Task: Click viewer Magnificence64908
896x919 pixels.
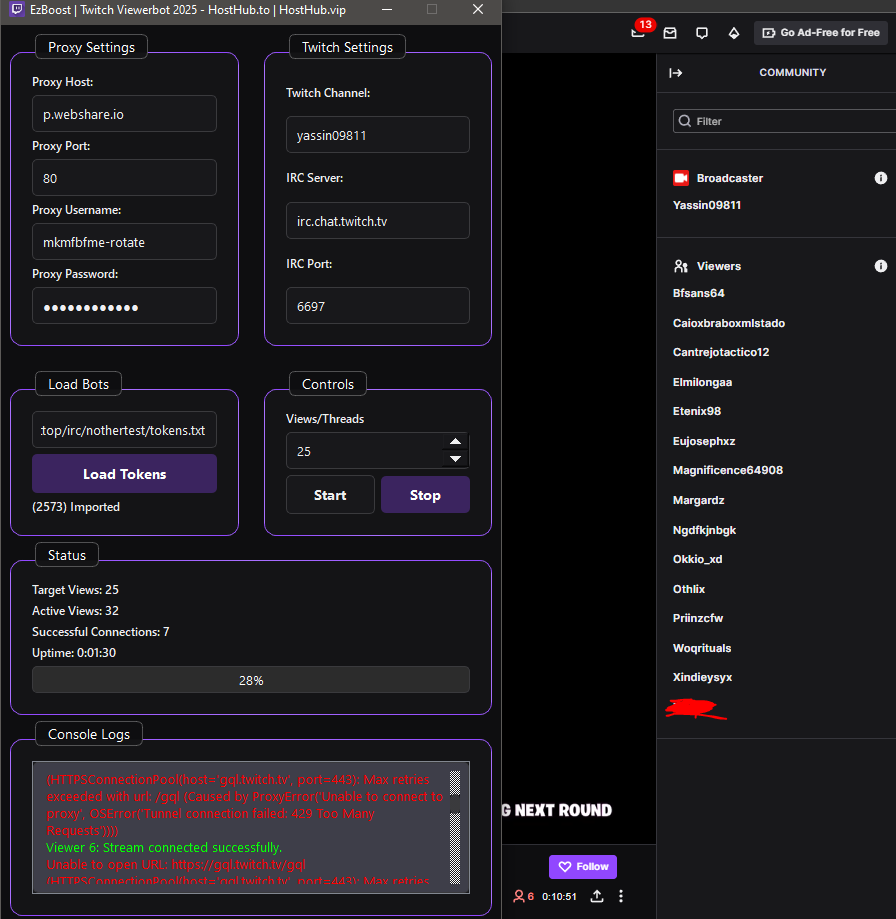Action: tap(728, 470)
